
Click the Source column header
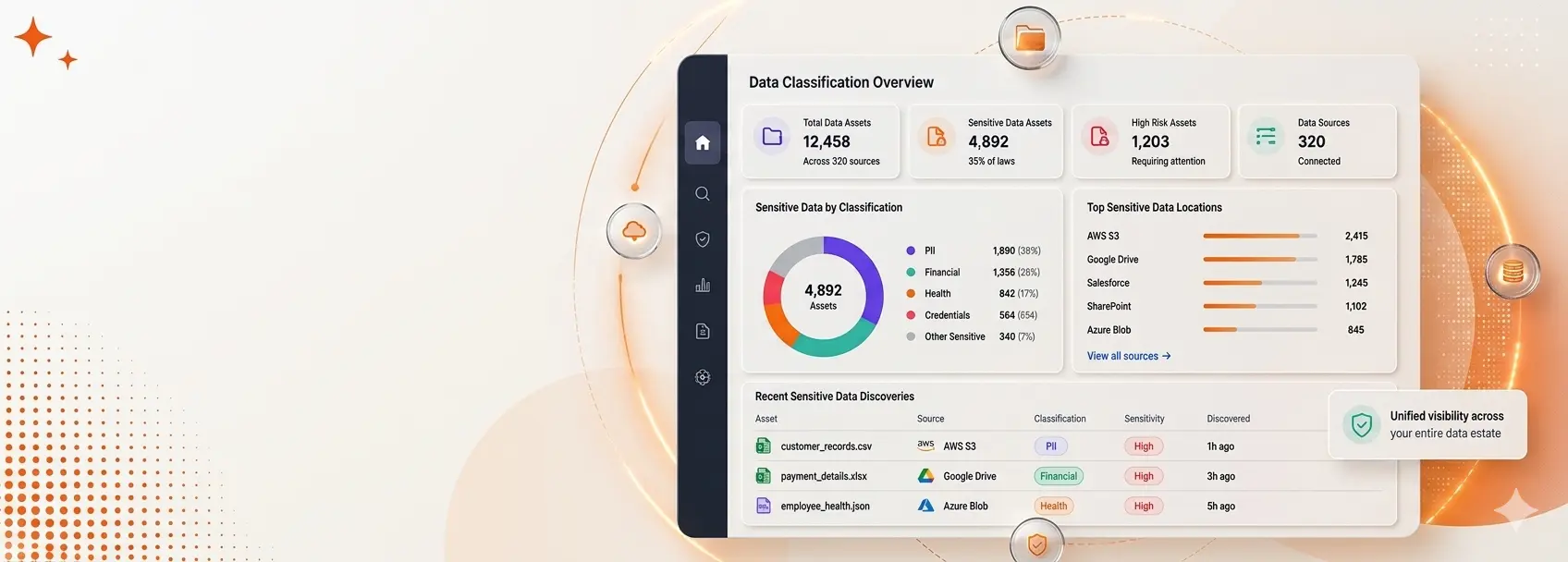click(930, 419)
